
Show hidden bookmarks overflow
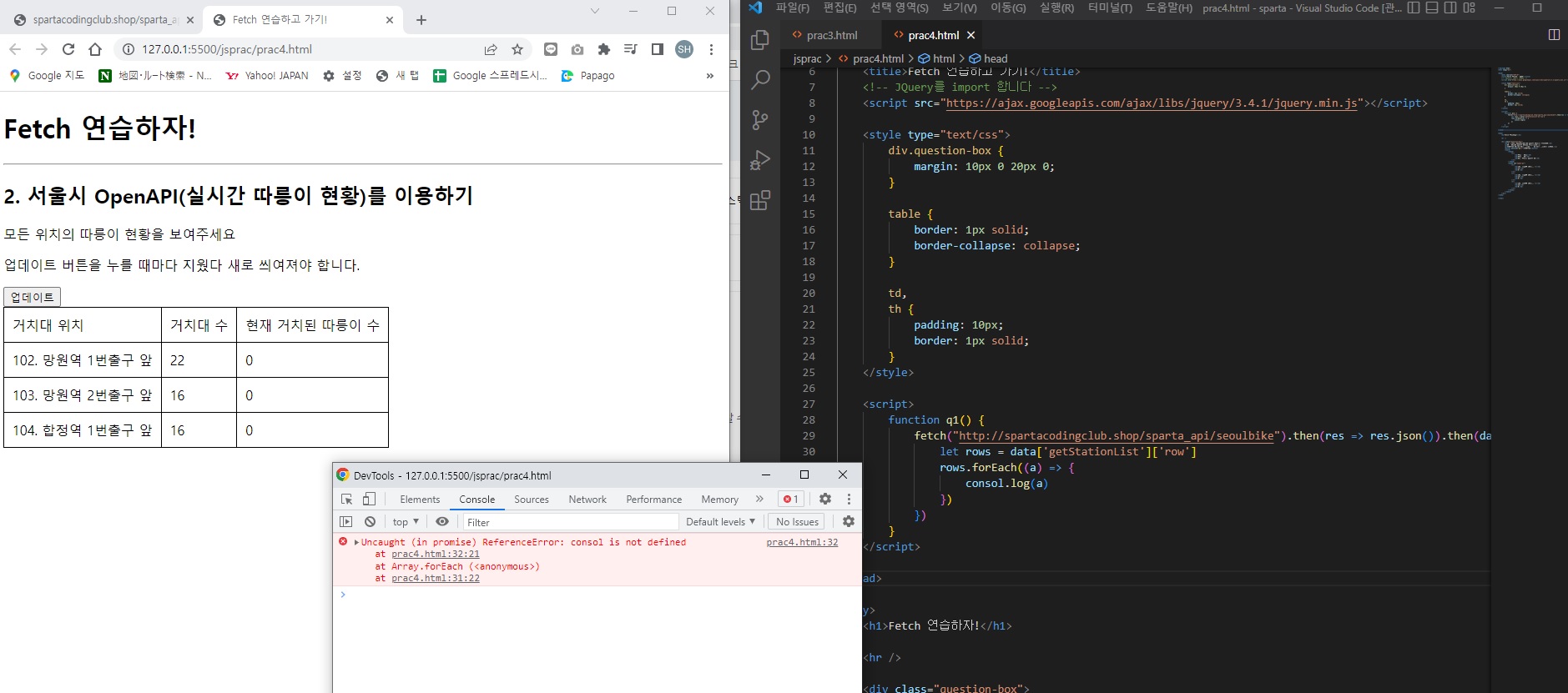point(710,76)
